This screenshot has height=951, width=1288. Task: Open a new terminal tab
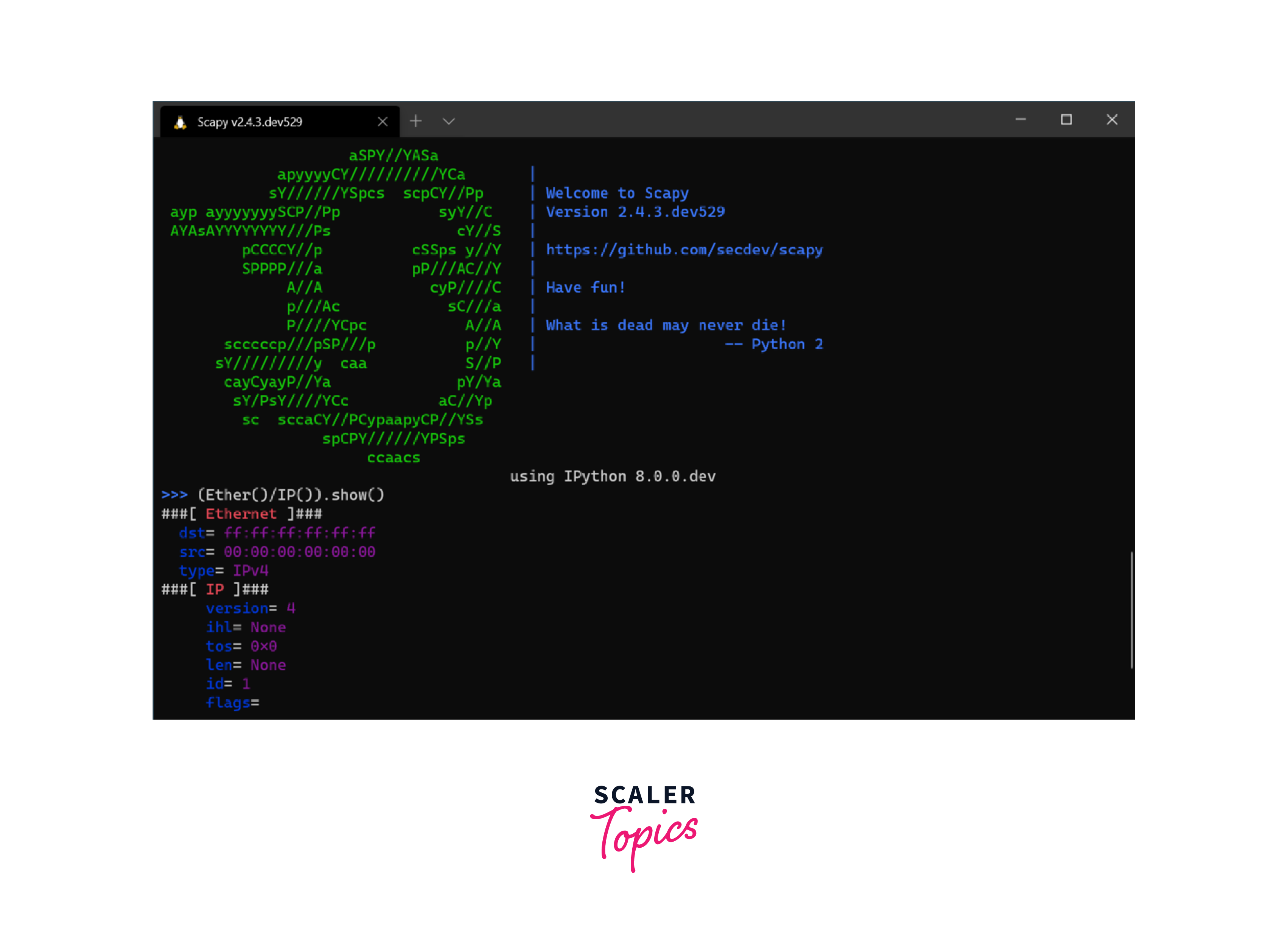pyautogui.click(x=416, y=121)
